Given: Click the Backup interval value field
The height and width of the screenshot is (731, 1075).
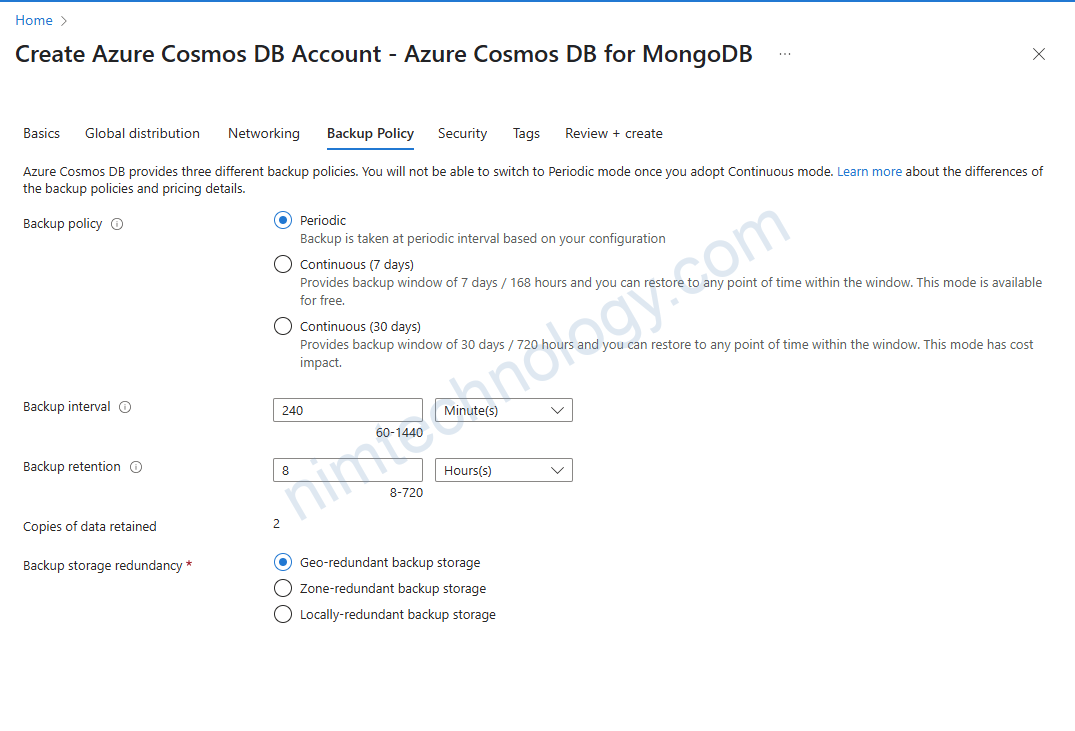Looking at the screenshot, I should point(347,410).
